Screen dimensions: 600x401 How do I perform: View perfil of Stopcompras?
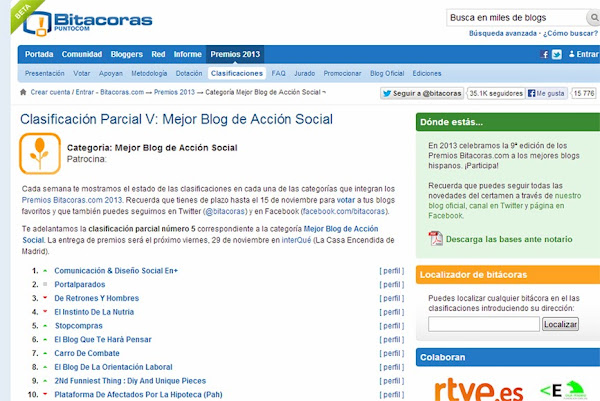pyautogui.click(x=392, y=326)
